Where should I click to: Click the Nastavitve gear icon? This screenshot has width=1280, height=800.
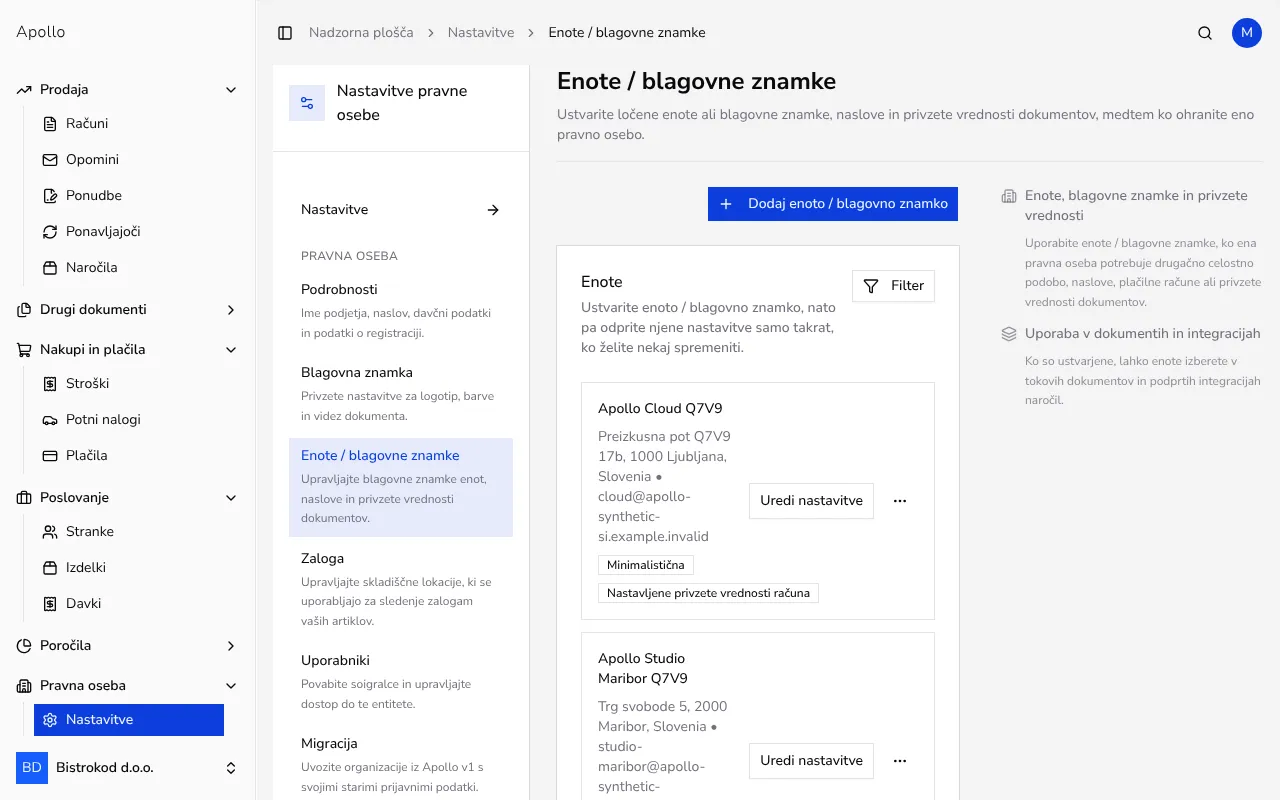[x=50, y=720]
